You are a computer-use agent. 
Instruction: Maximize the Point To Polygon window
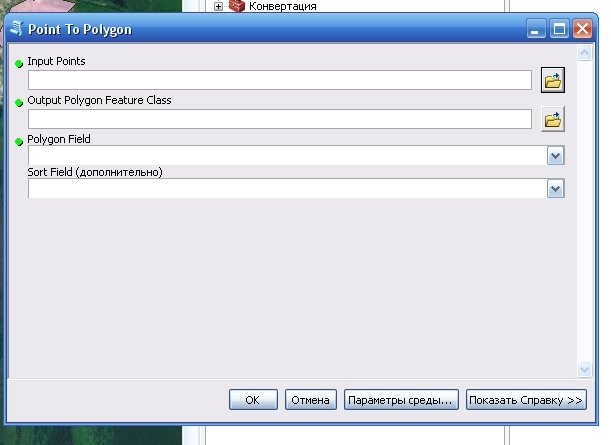coord(559,29)
